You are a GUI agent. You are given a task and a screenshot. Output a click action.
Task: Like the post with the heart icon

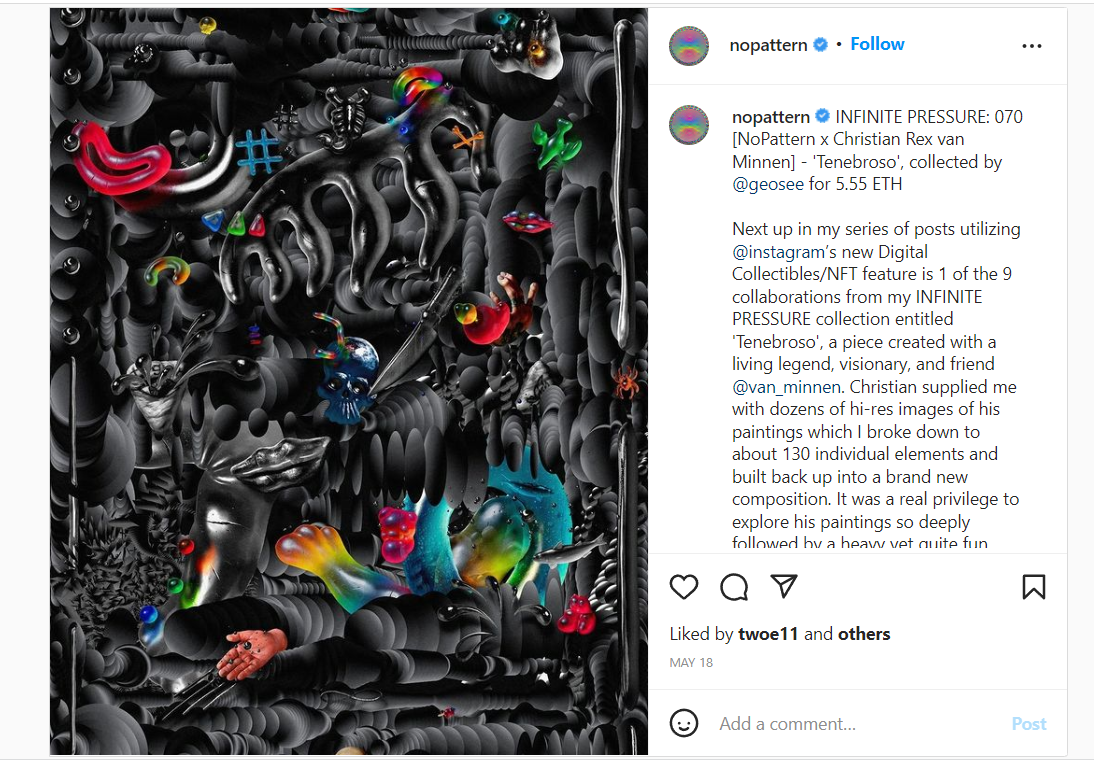tap(684, 587)
